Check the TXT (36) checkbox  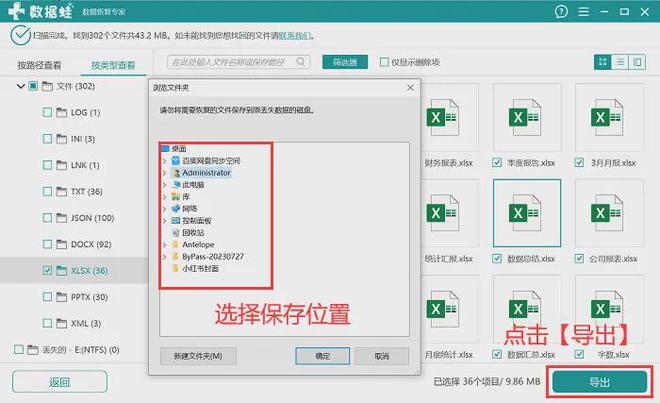pyautogui.click(x=48, y=192)
